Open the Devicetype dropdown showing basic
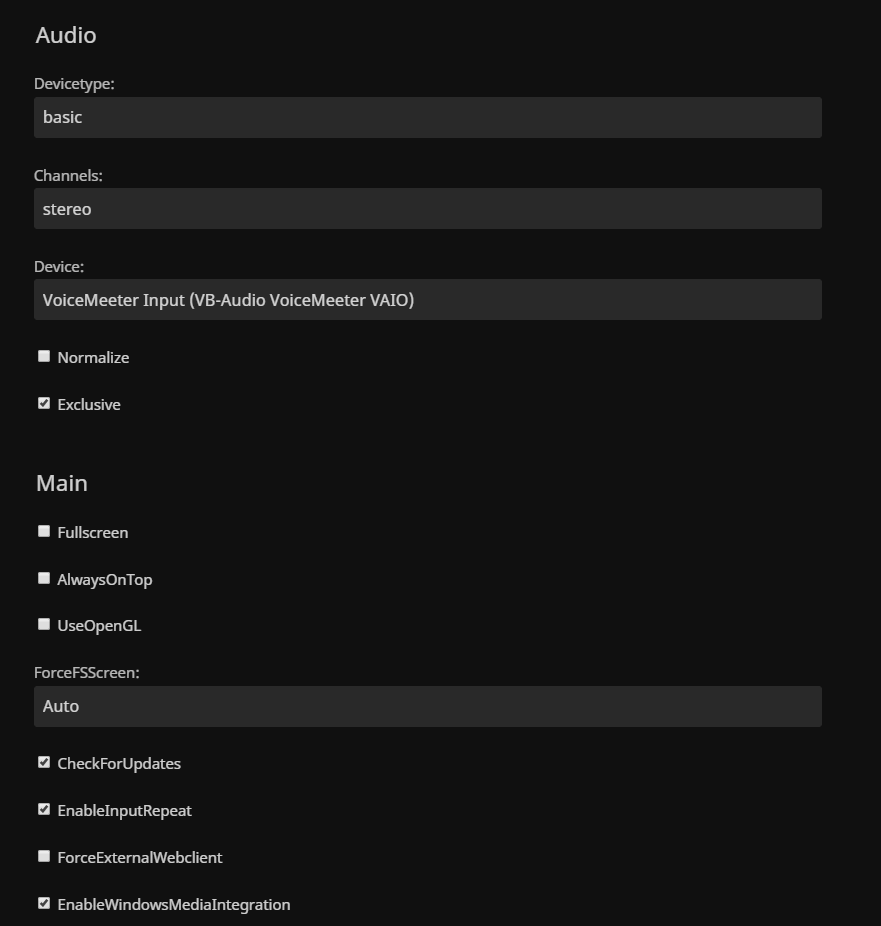This screenshot has width=881, height=926. click(x=427, y=117)
